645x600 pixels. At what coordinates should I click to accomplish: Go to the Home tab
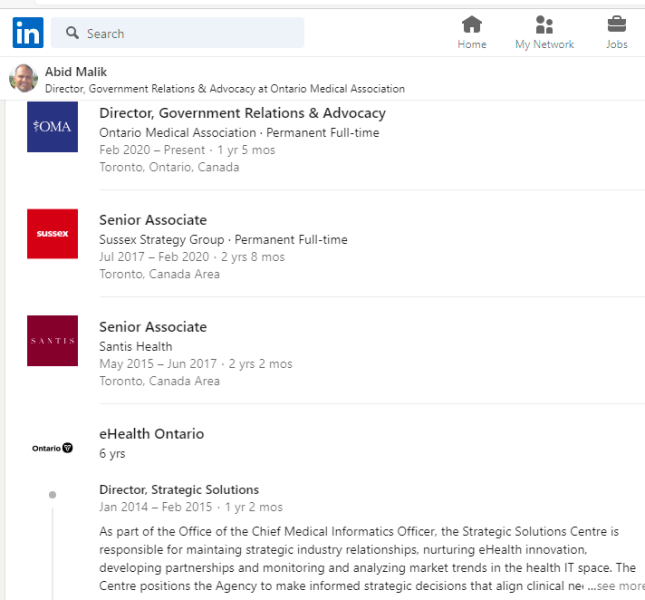472,32
